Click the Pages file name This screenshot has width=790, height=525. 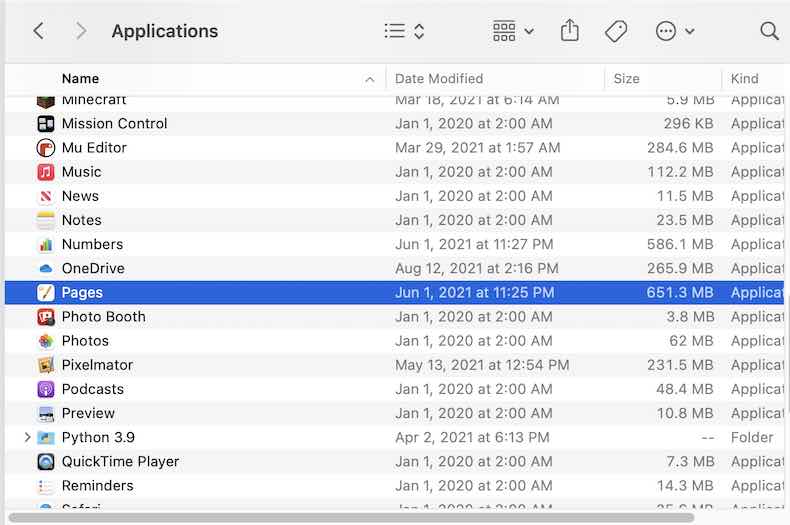82,293
